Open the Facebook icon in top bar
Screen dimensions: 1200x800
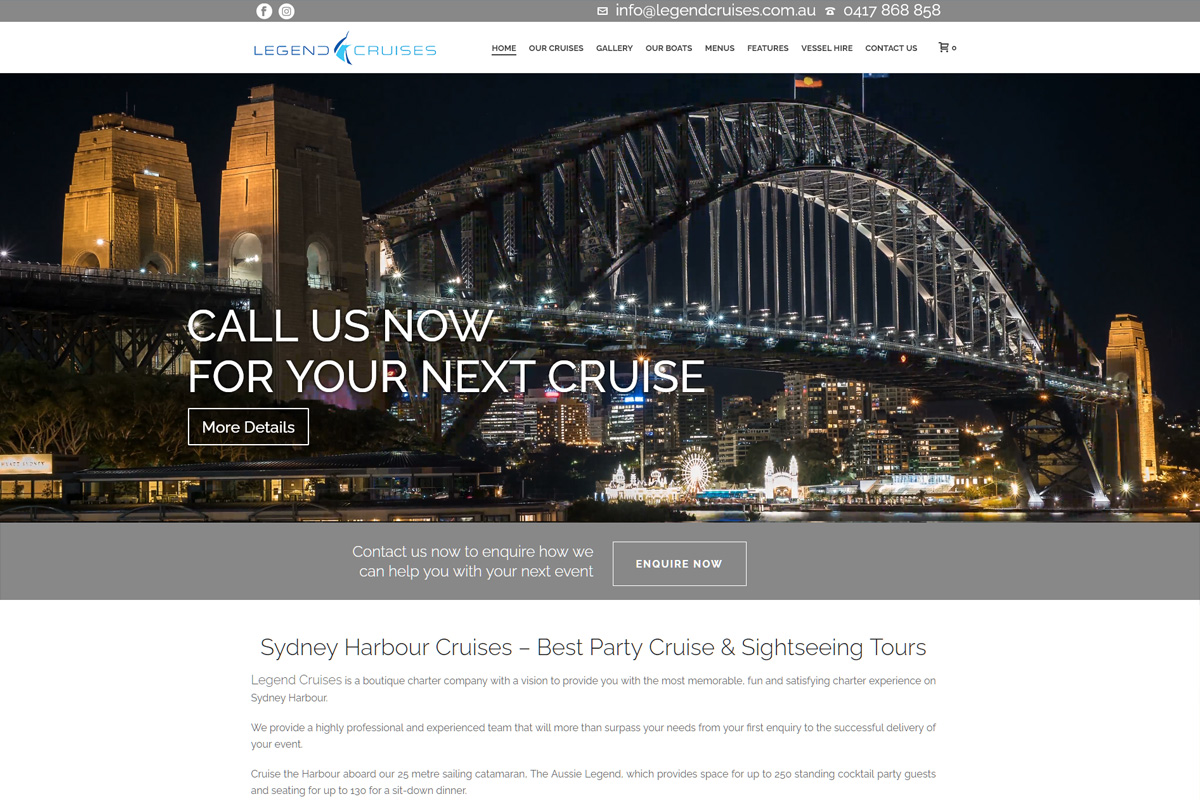pos(264,11)
